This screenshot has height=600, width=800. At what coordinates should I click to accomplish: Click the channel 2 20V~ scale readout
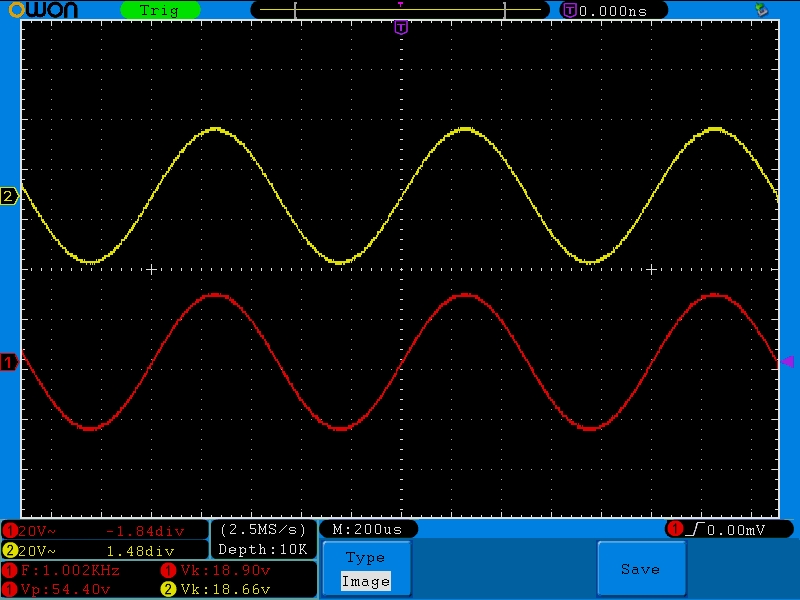pos(36,551)
